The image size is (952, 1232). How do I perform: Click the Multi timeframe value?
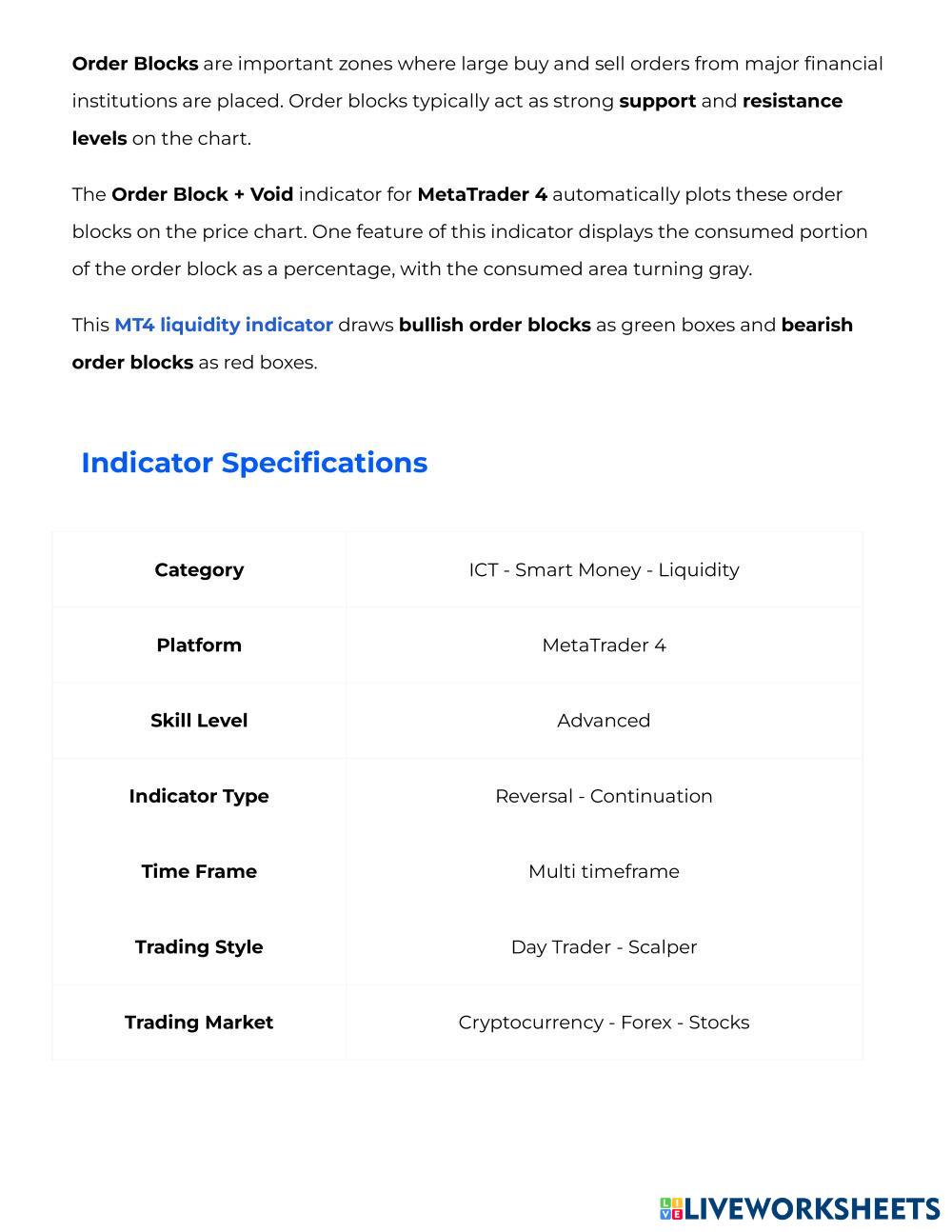[604, 871]
